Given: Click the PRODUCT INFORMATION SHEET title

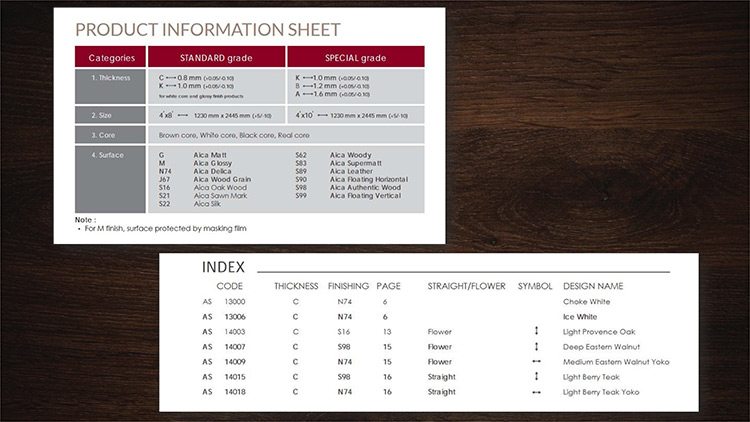Looking at the screenshot, I should [x=208, y=29].
